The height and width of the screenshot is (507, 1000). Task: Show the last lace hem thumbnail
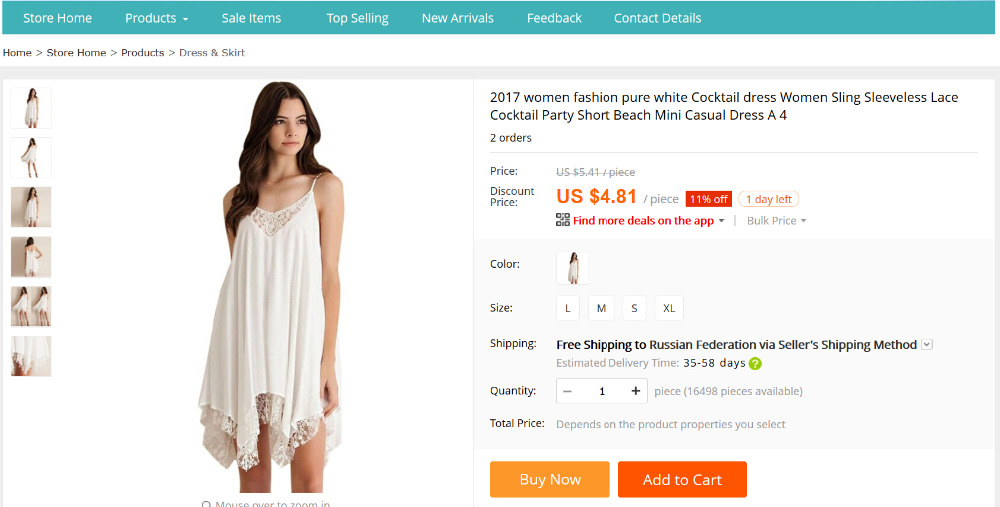point(31,356)
